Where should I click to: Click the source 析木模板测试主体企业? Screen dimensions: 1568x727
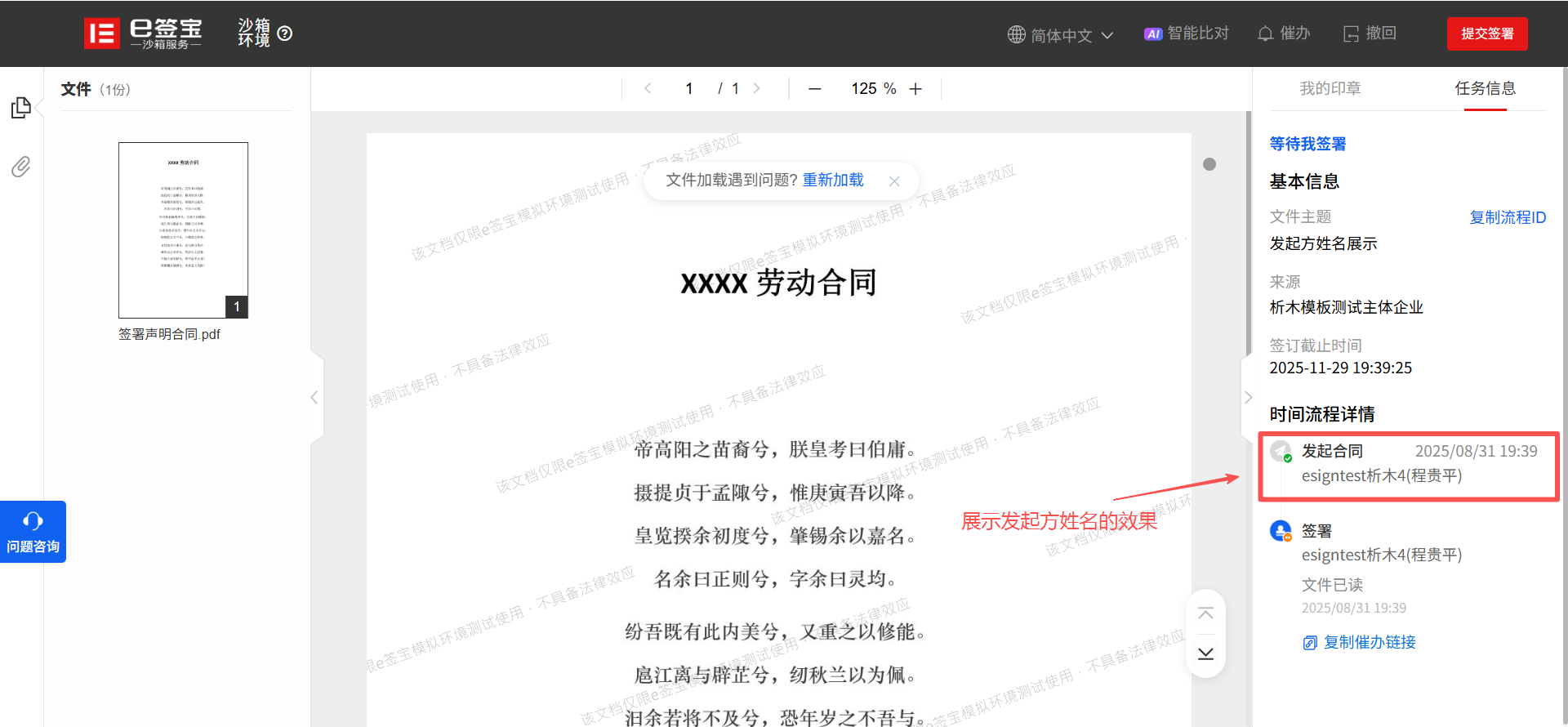pyautogui.click(x=1346, y=307)
